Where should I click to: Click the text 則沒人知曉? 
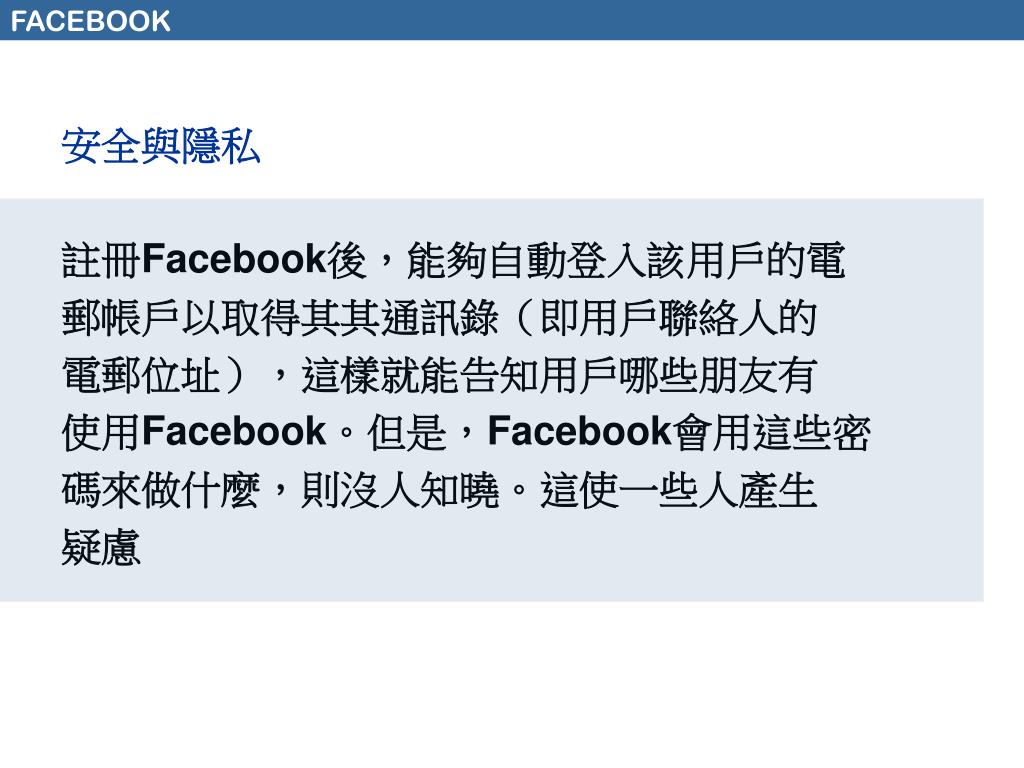tap(400, 490)
